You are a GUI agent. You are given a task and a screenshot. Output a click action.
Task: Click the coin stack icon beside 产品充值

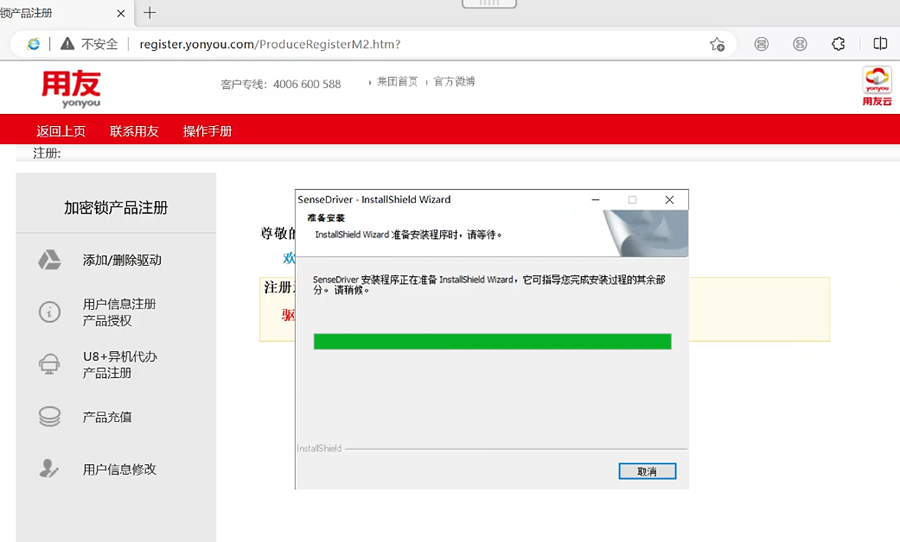pos(49,417)
